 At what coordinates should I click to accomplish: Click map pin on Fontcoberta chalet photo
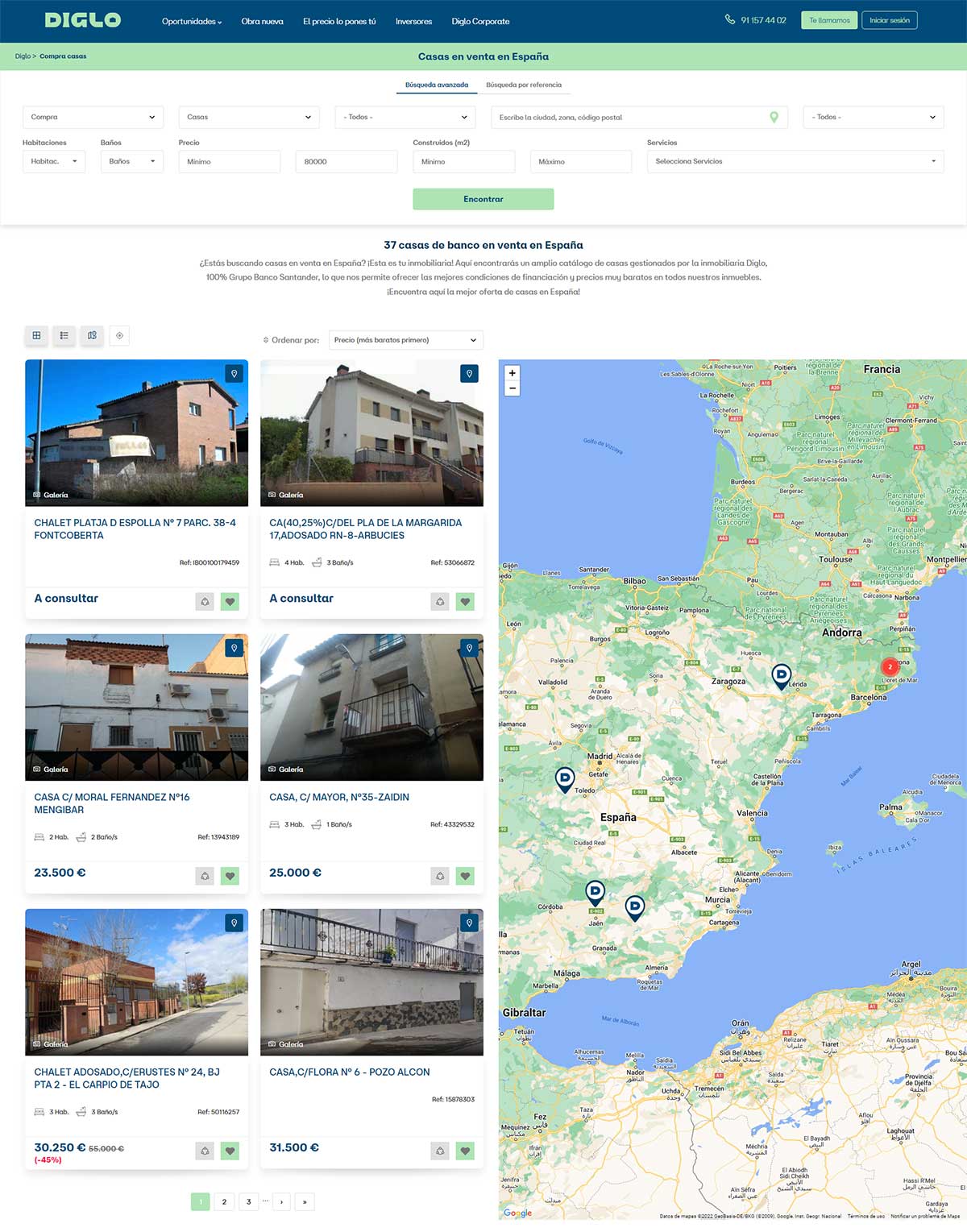point(234,374)
